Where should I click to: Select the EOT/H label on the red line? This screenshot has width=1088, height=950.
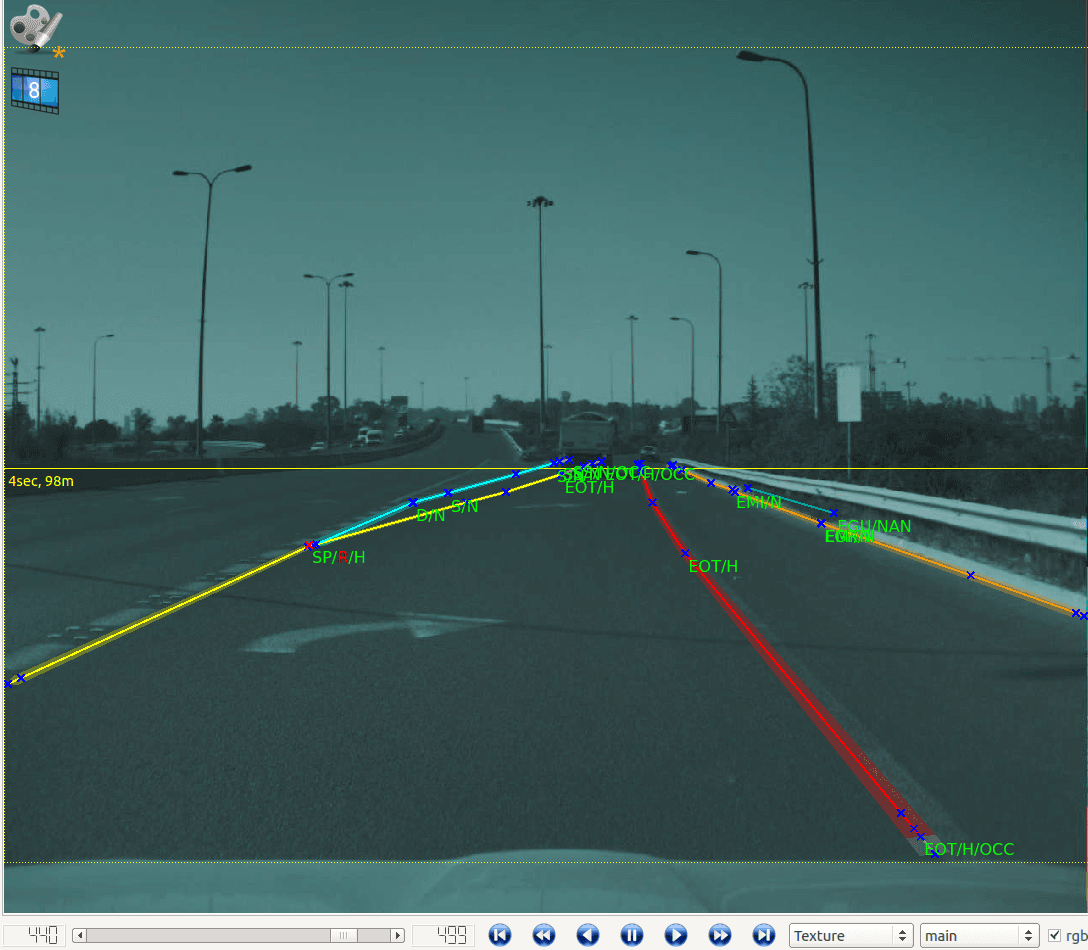pos(713,566)
